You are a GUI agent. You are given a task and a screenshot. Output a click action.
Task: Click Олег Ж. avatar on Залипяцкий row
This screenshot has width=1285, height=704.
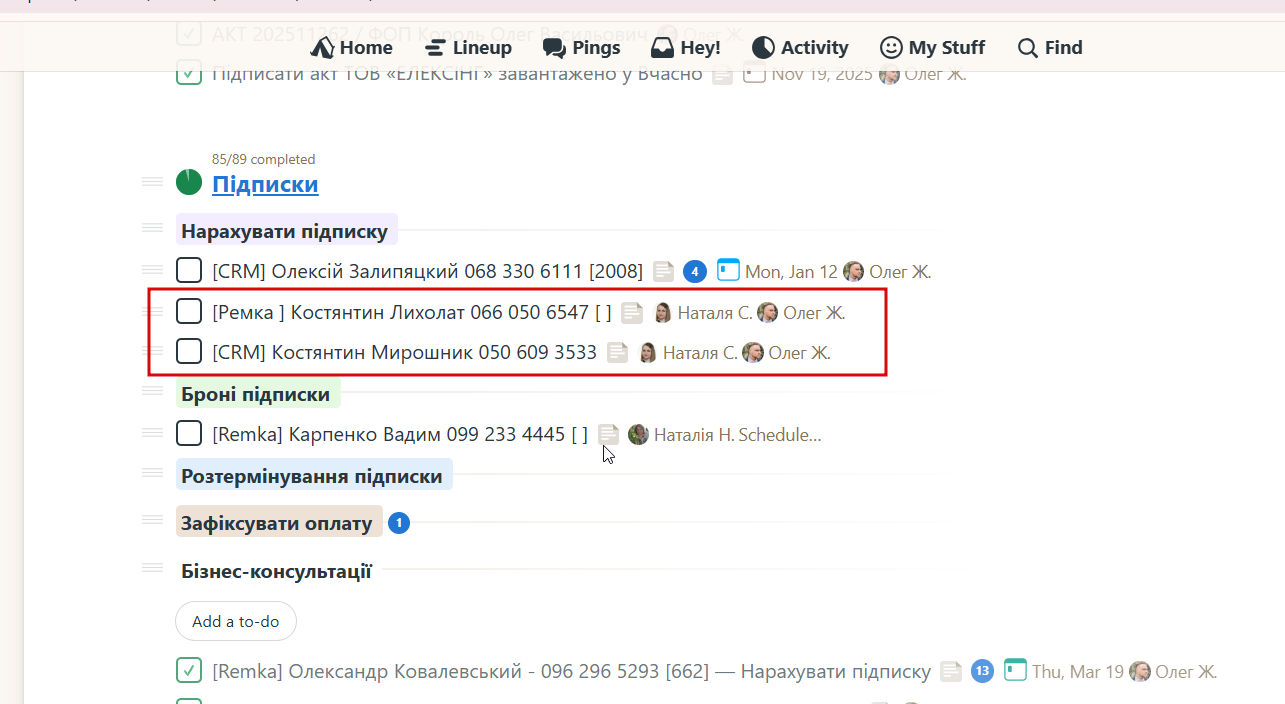854,271
